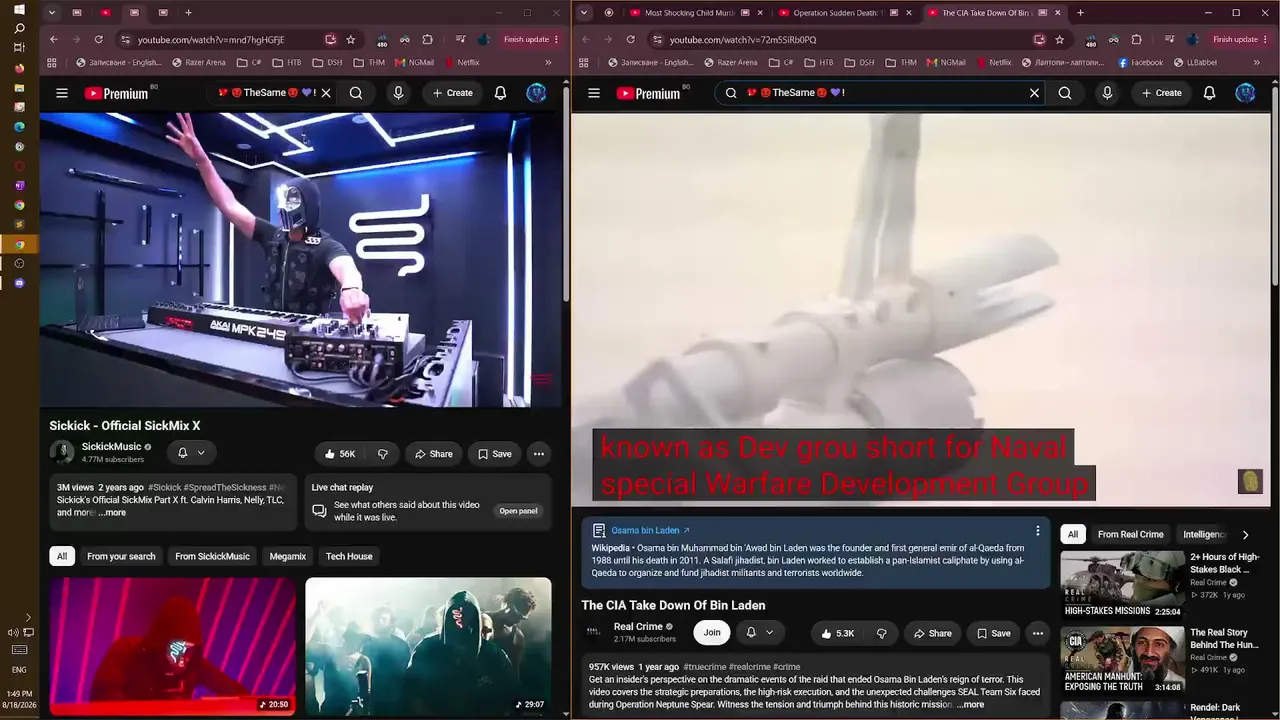Join the Real Crime channel
The width and height of the screenshot is (1280, 720).
point(712,632)
